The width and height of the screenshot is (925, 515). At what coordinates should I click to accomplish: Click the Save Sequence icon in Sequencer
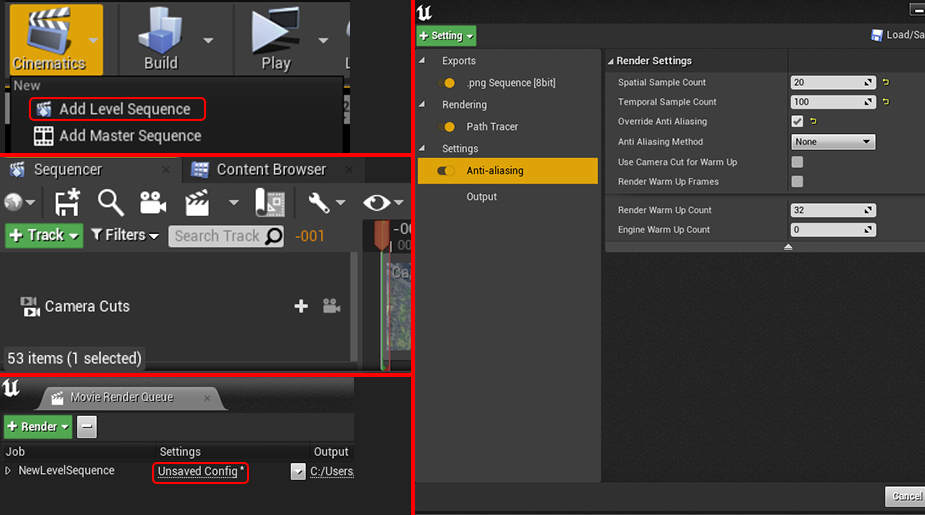[67, 202]
